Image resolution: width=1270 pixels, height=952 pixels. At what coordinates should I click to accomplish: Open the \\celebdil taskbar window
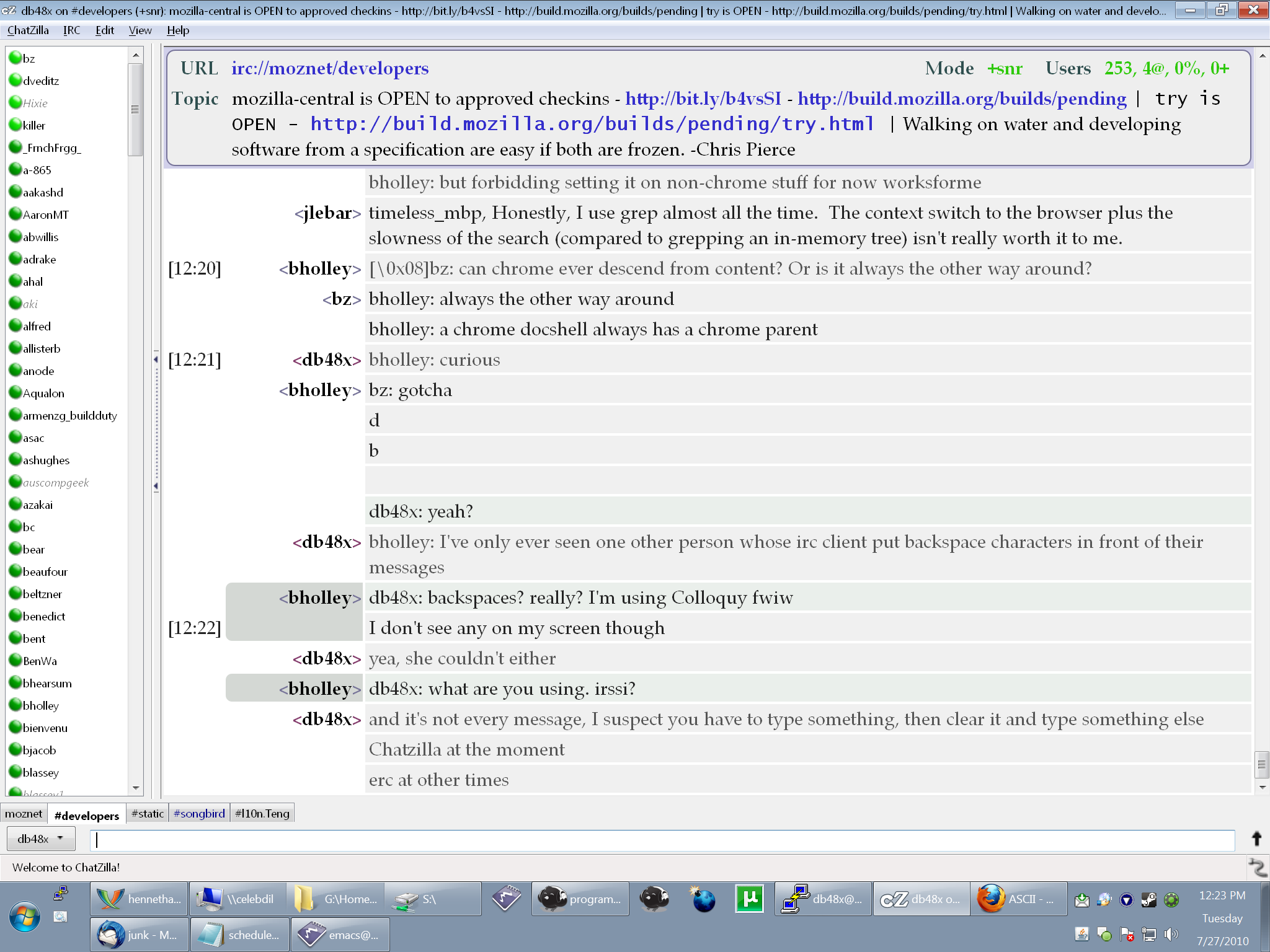[238, 899]
